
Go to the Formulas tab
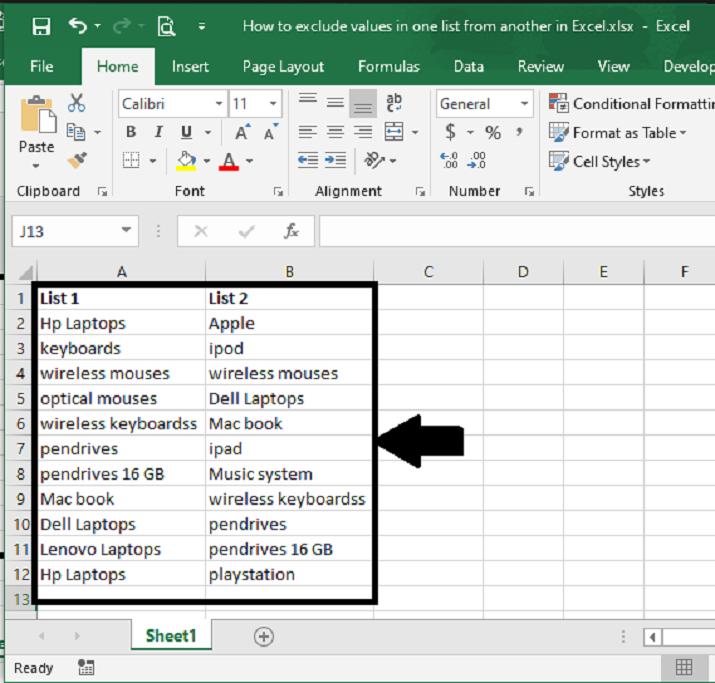coord(389,67)
